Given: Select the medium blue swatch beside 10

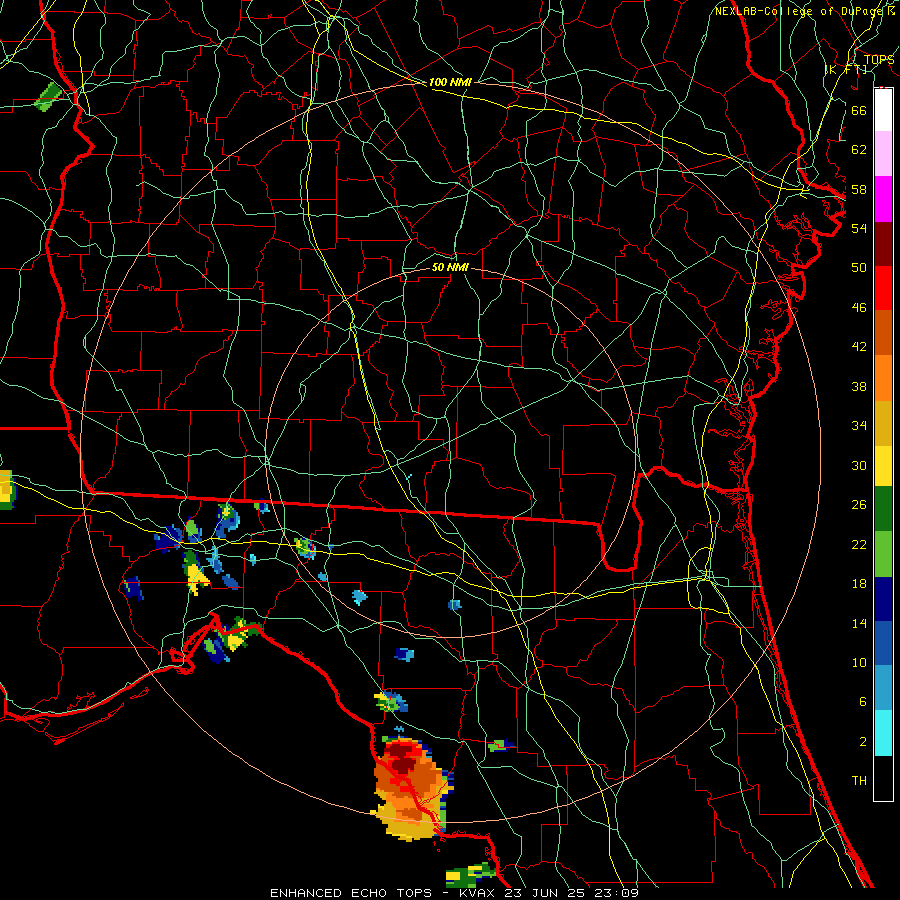Looking at the screenshot, I should click(883, 643).
